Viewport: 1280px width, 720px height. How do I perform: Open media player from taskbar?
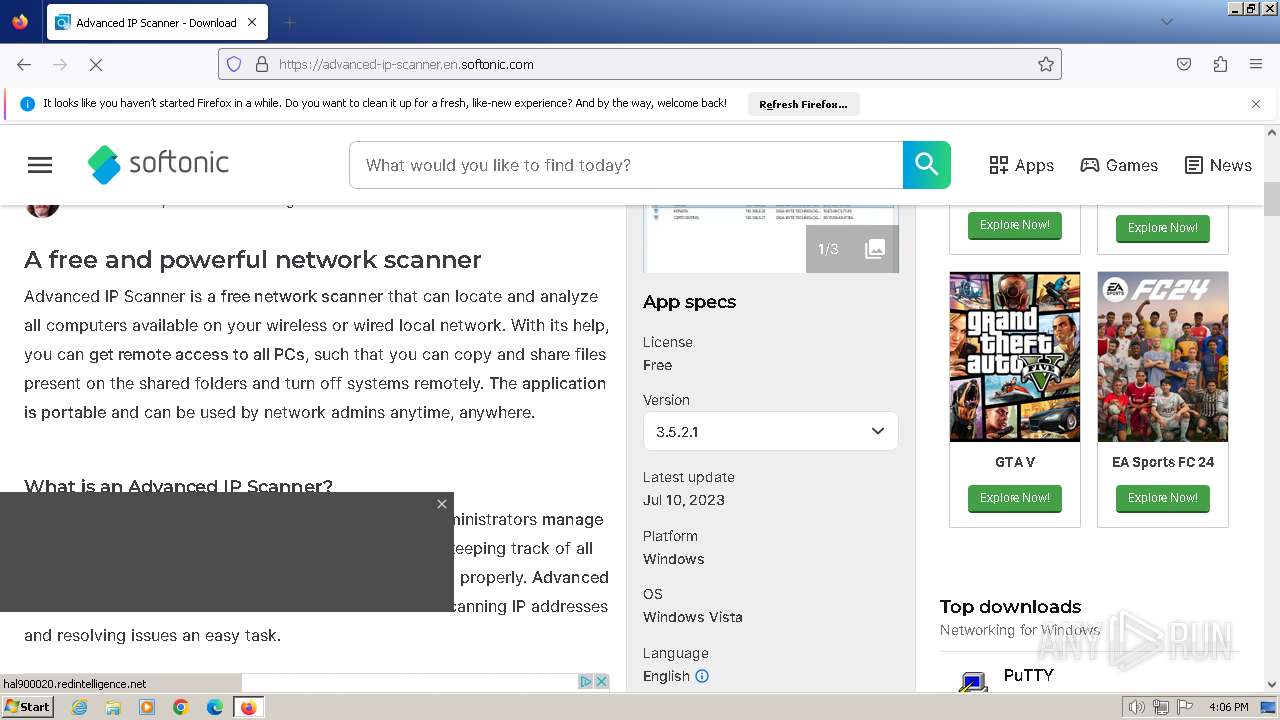147,707
